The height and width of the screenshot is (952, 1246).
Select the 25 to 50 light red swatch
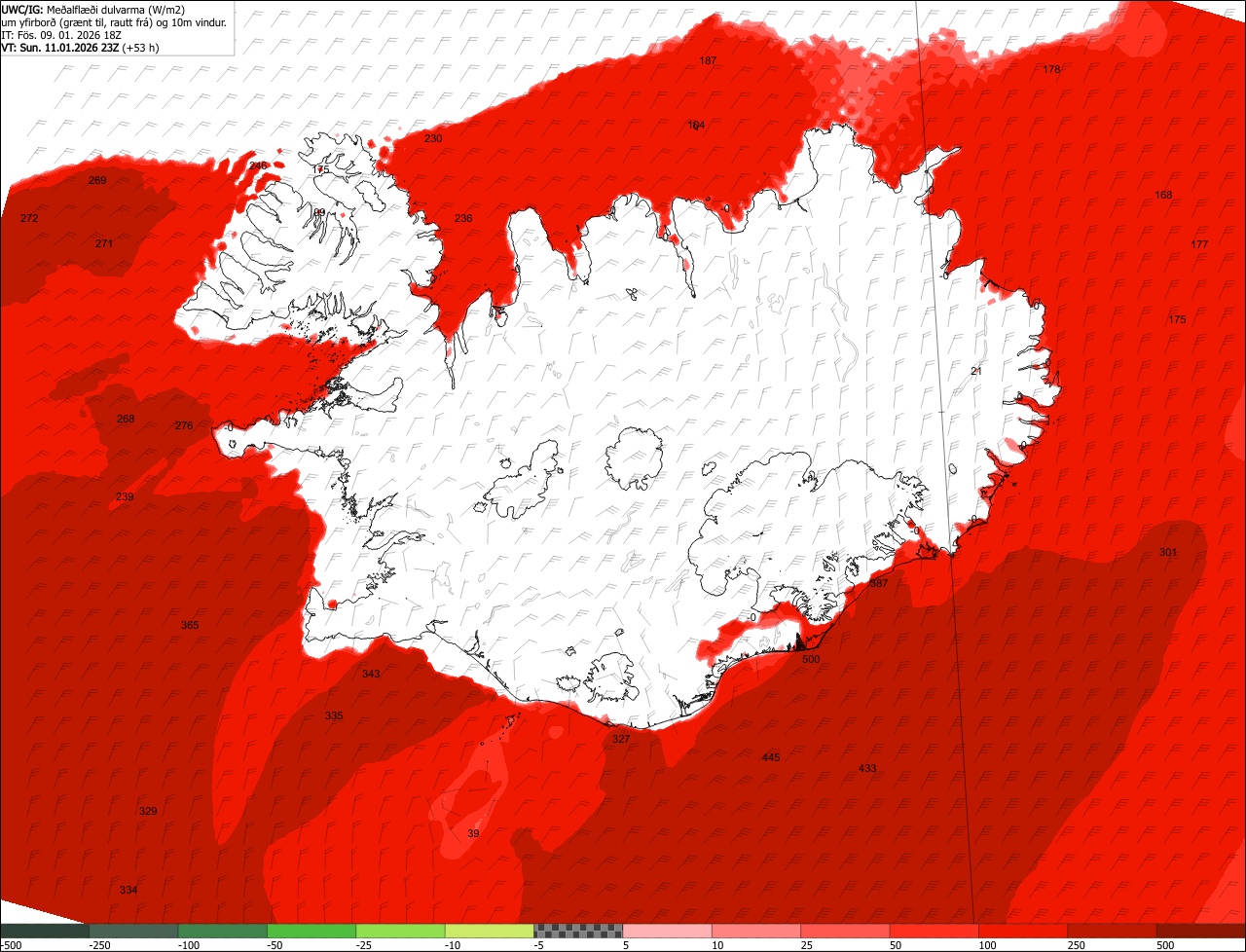point(846,932)
